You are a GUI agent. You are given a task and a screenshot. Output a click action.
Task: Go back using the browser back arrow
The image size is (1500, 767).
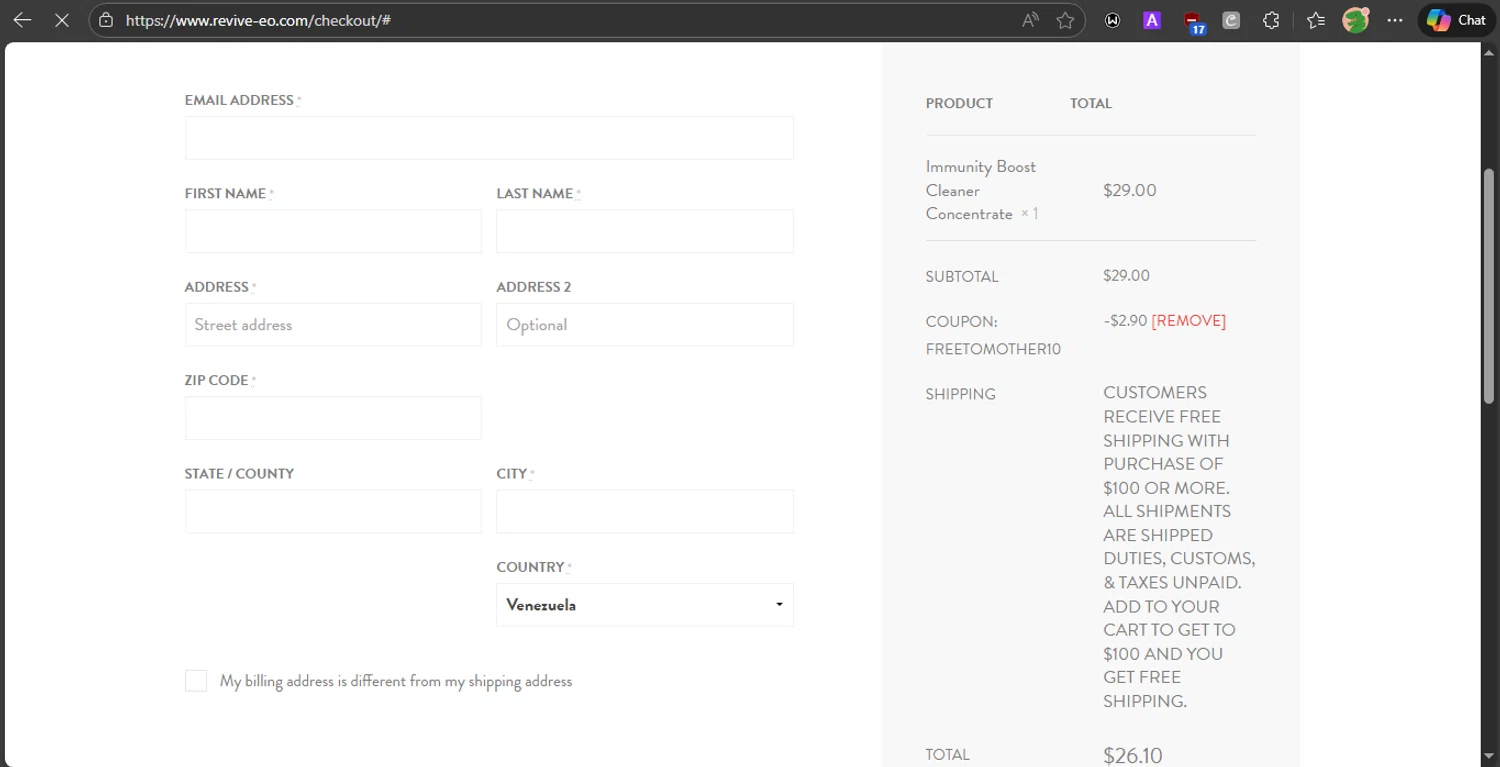(x=22, y=20)
